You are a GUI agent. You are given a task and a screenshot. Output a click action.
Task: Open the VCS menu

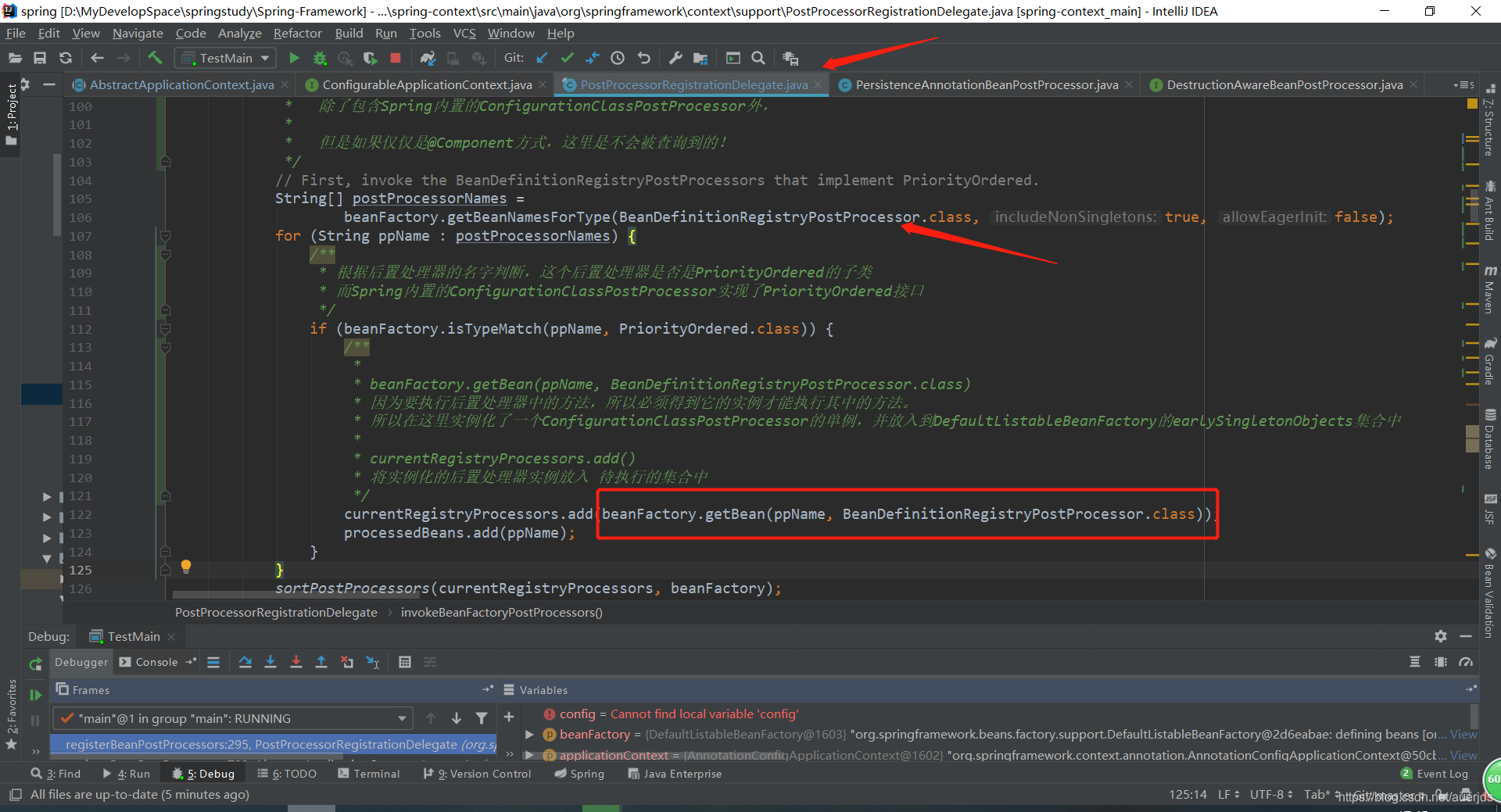tap(464, 33)
